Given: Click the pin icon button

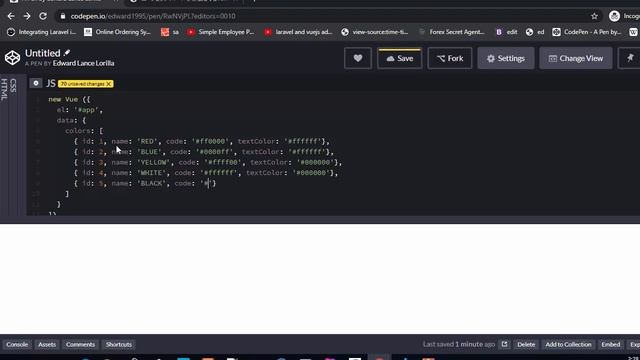Looking at the screenshot, I should point(630,58).
